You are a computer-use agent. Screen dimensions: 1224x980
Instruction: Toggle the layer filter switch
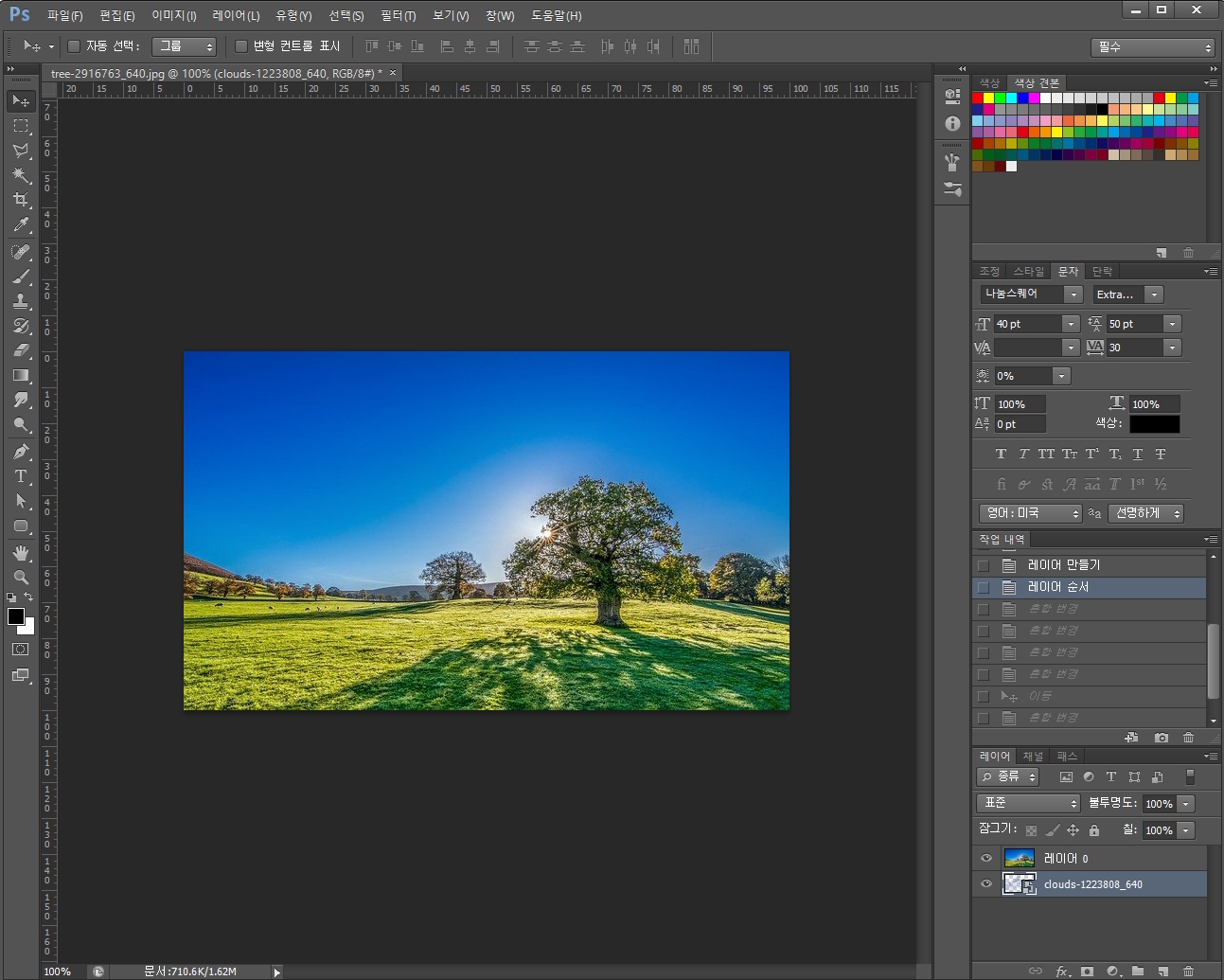coord(1190,776)
